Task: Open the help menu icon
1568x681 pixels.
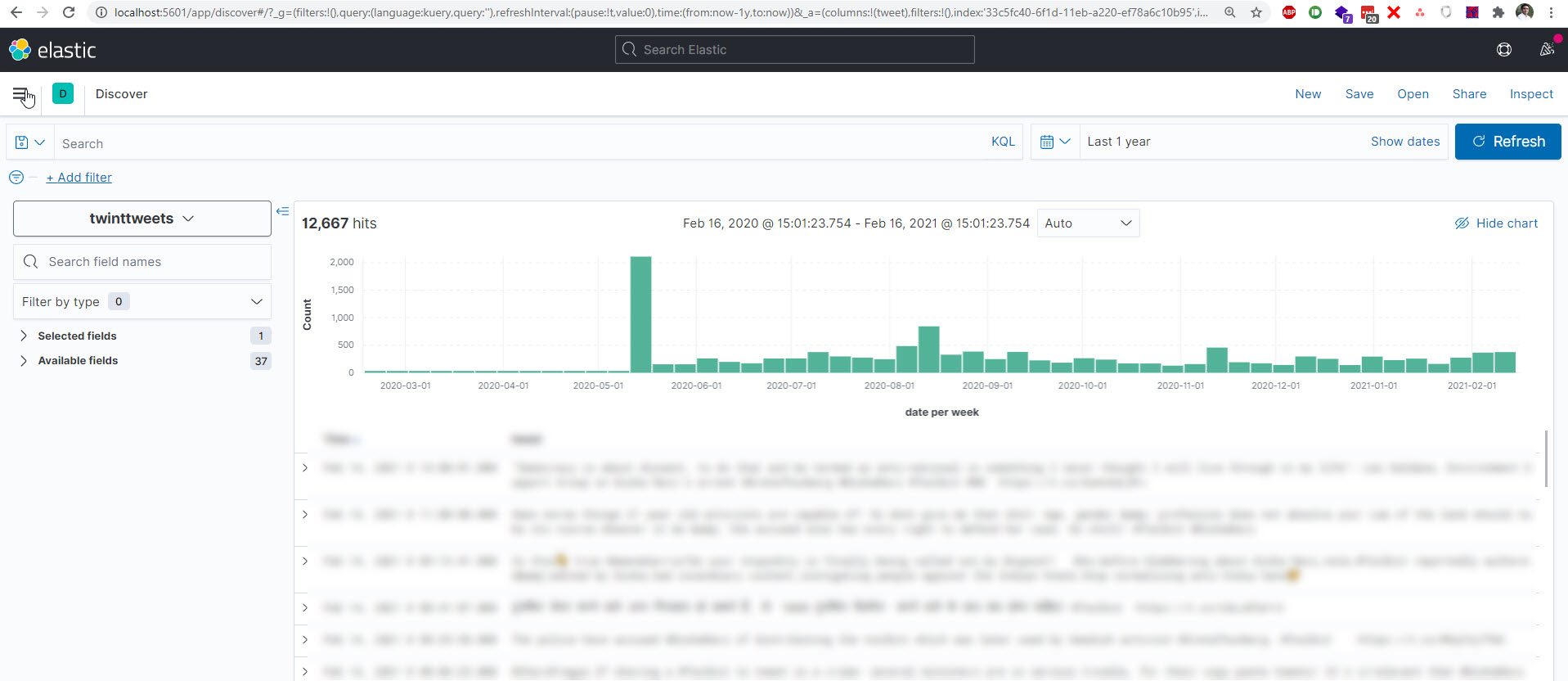Action: [1503, 50]
